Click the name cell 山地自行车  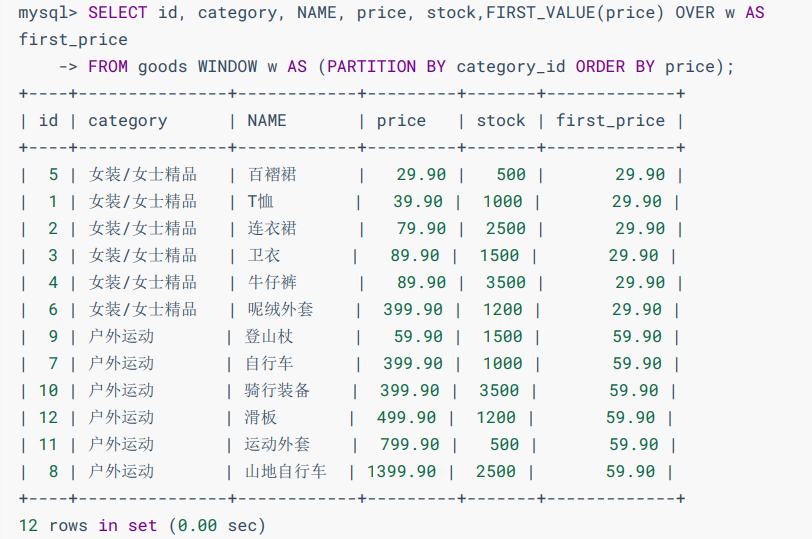pyautogui.click(x=285, y=471)
